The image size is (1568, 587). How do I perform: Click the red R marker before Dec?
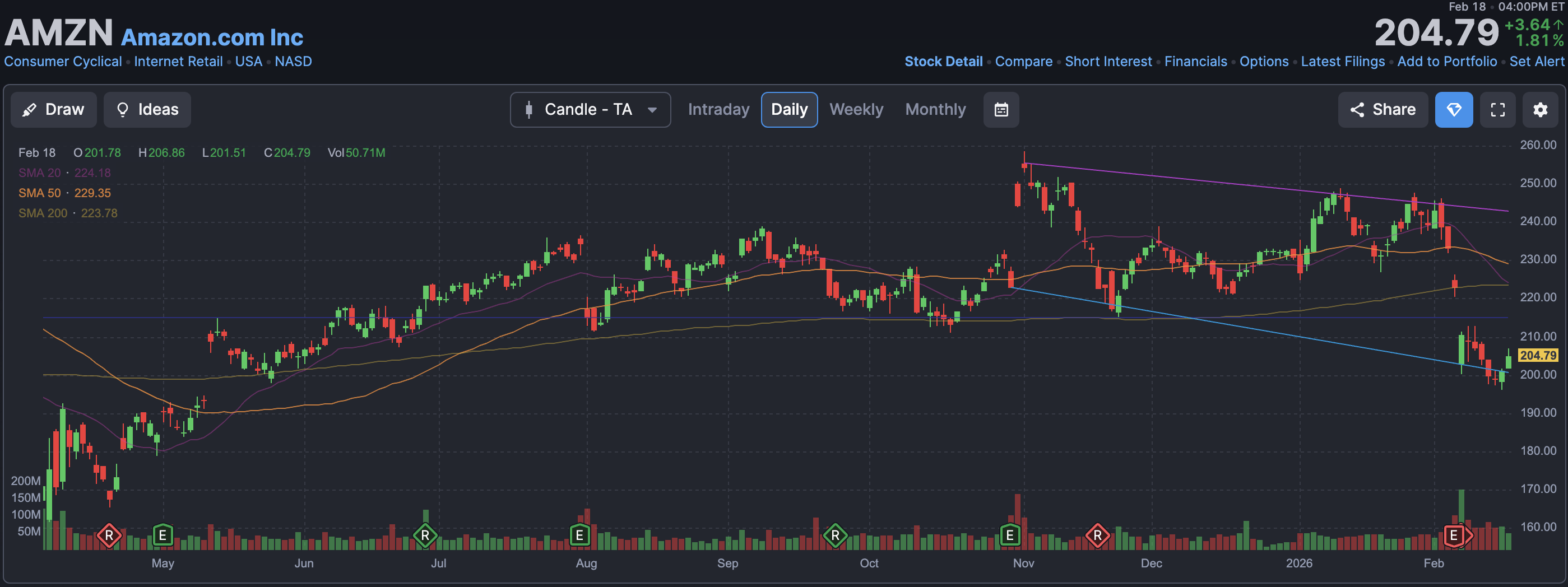1097,535
